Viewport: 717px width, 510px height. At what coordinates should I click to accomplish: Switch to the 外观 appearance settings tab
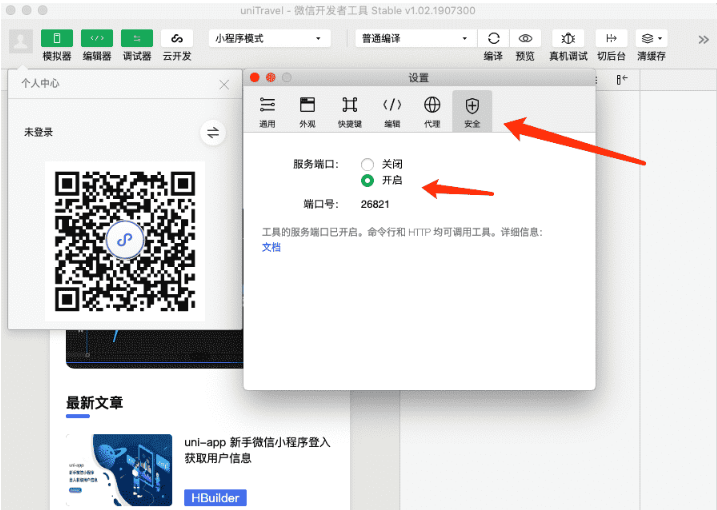pyautogui.click(x=307, y=112)
